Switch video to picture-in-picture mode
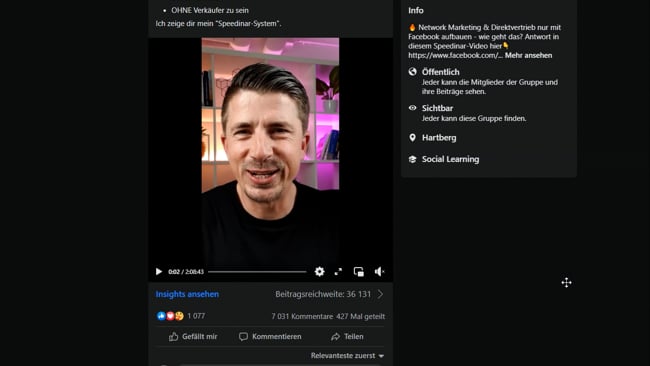This screenshot has width=650, height=366. (x=359, y=271)
